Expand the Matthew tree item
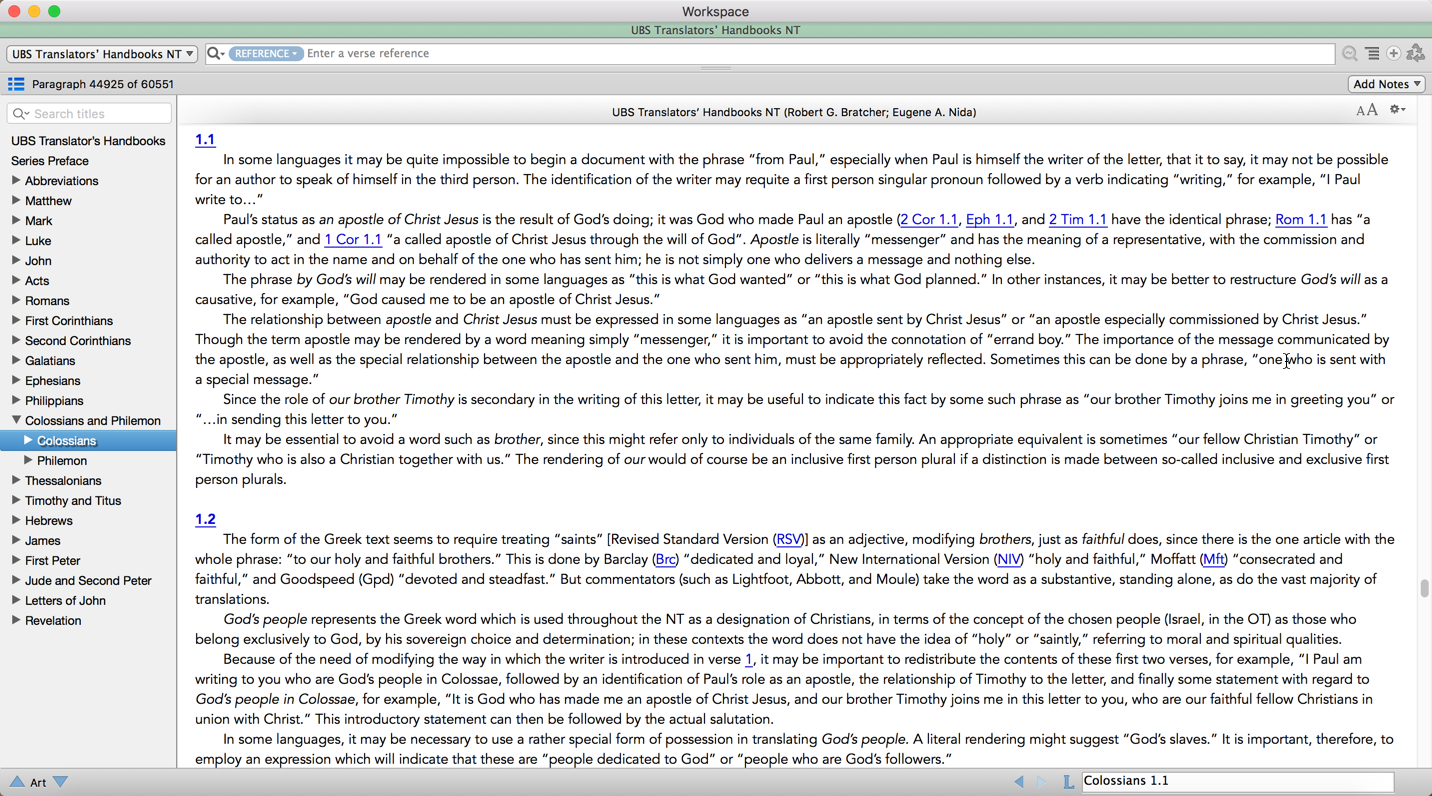The image size is (1432, 796). pos(16,201)
